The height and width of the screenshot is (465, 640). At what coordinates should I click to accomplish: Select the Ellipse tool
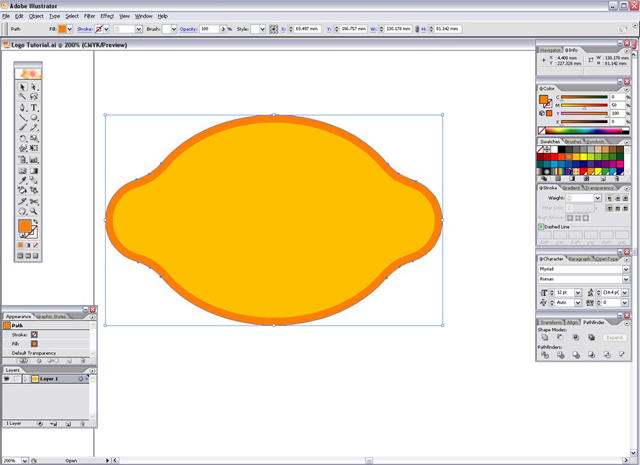pyautogui.click(x=34, y=118)
